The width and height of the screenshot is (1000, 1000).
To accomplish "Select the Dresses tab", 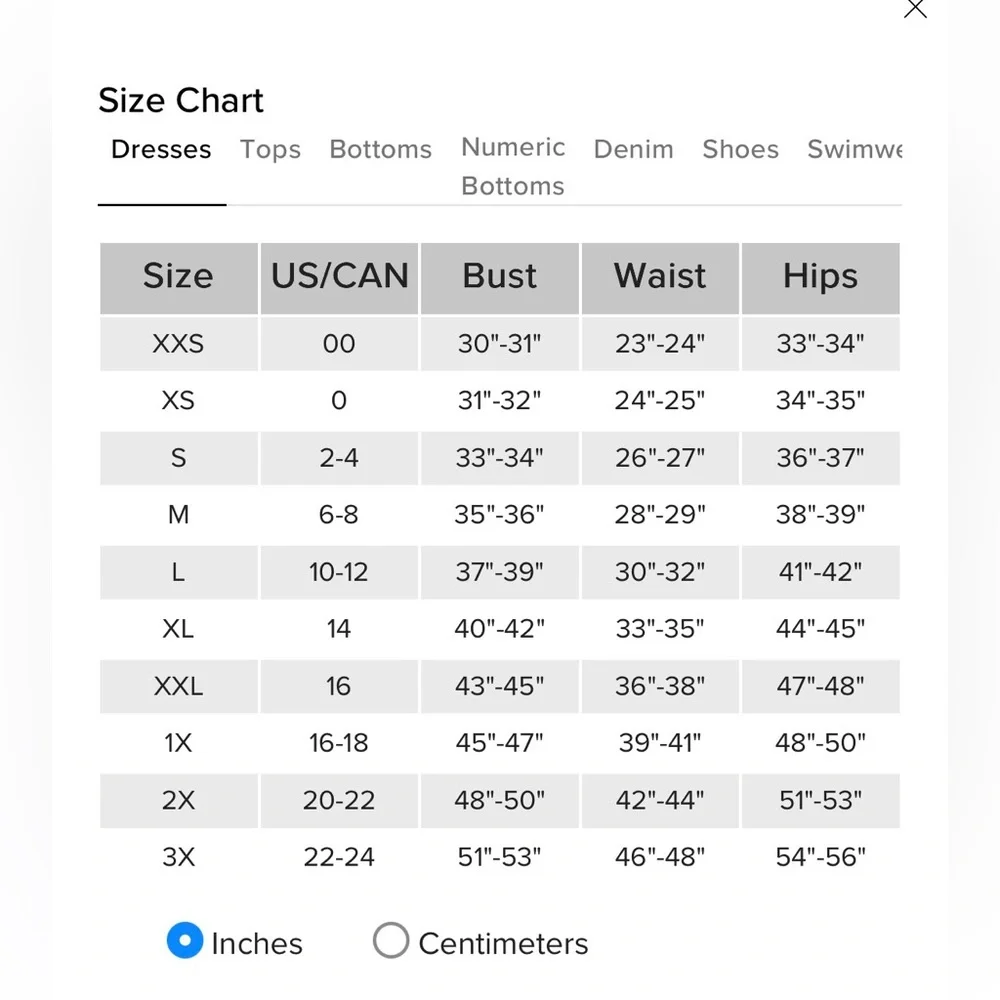I will 161,149.
